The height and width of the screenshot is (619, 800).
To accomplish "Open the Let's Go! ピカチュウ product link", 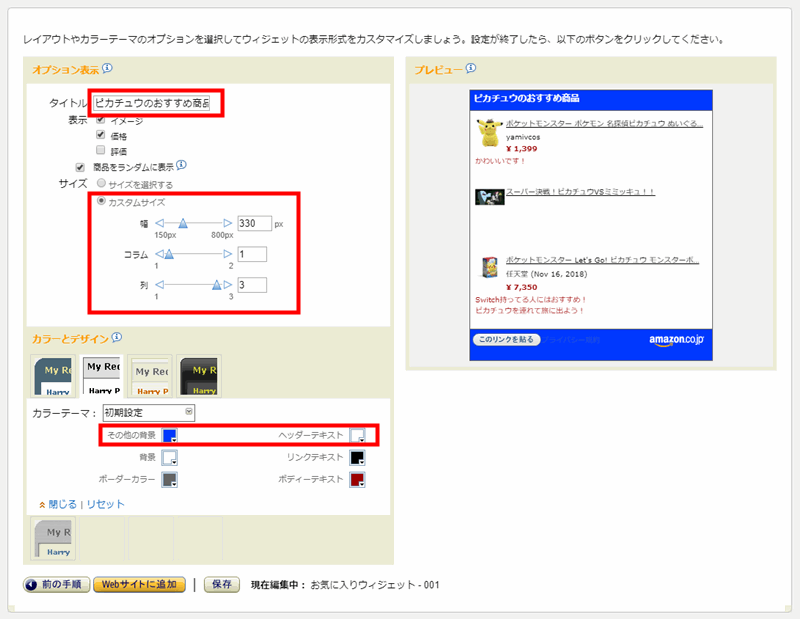I will pyautogui.click(x=602, y=260).
